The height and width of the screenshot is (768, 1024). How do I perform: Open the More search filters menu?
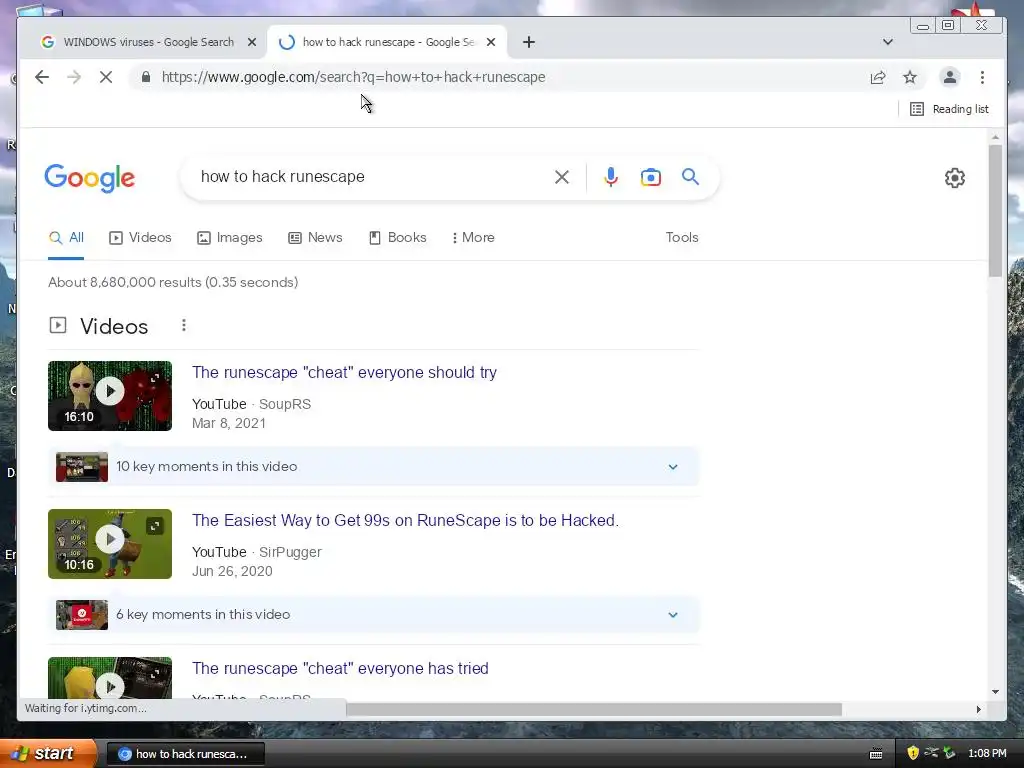click(473, 238)
